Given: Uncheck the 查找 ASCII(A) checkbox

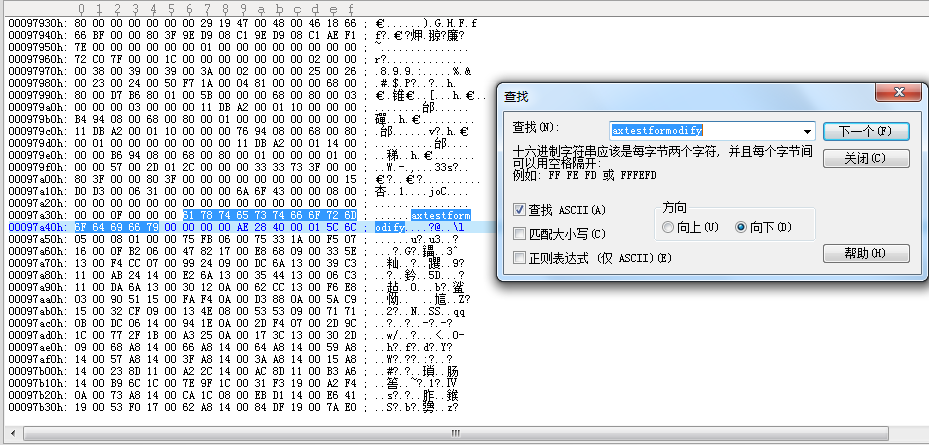Looking at the screenshot, I should [519, 210].
